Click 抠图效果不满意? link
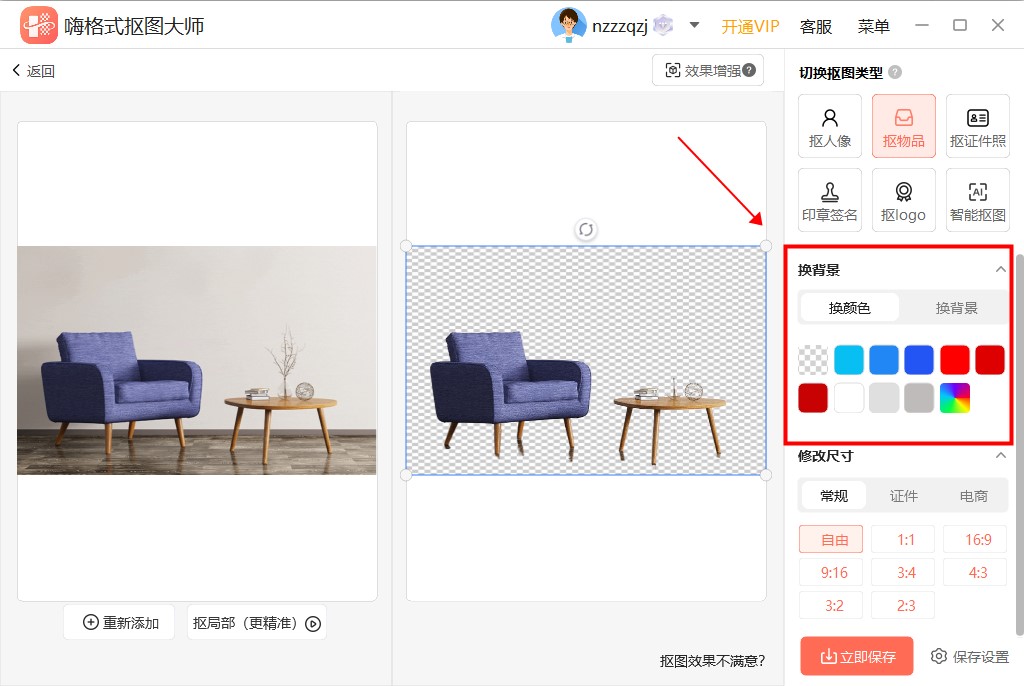 712,661
